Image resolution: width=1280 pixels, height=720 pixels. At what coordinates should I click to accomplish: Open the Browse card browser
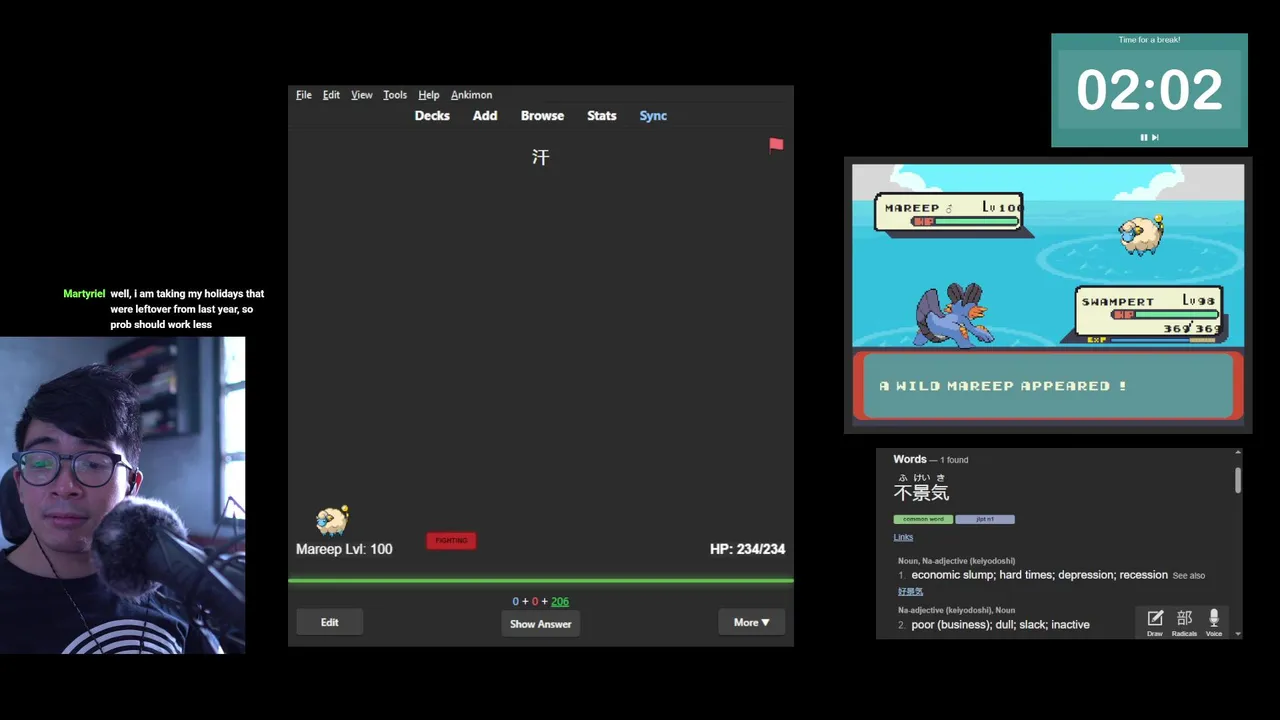[x=542, y=116]
